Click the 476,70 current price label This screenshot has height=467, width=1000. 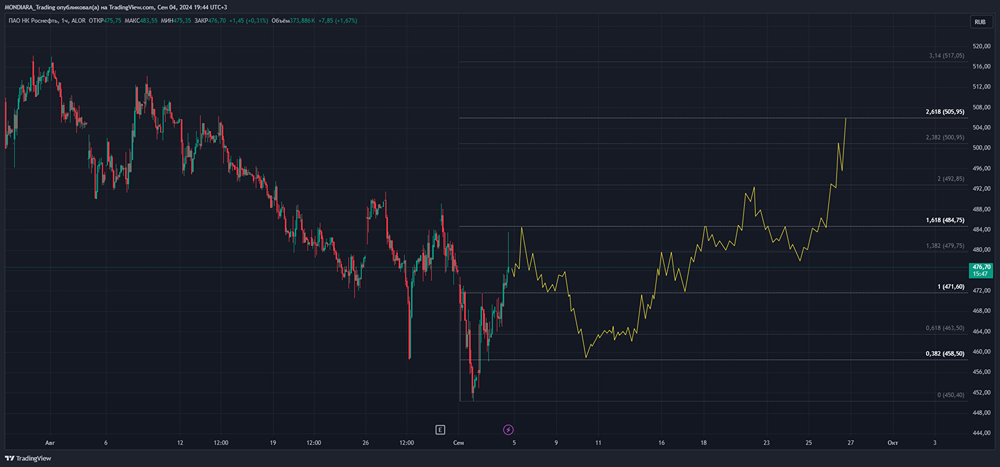(x=980, y=270)
